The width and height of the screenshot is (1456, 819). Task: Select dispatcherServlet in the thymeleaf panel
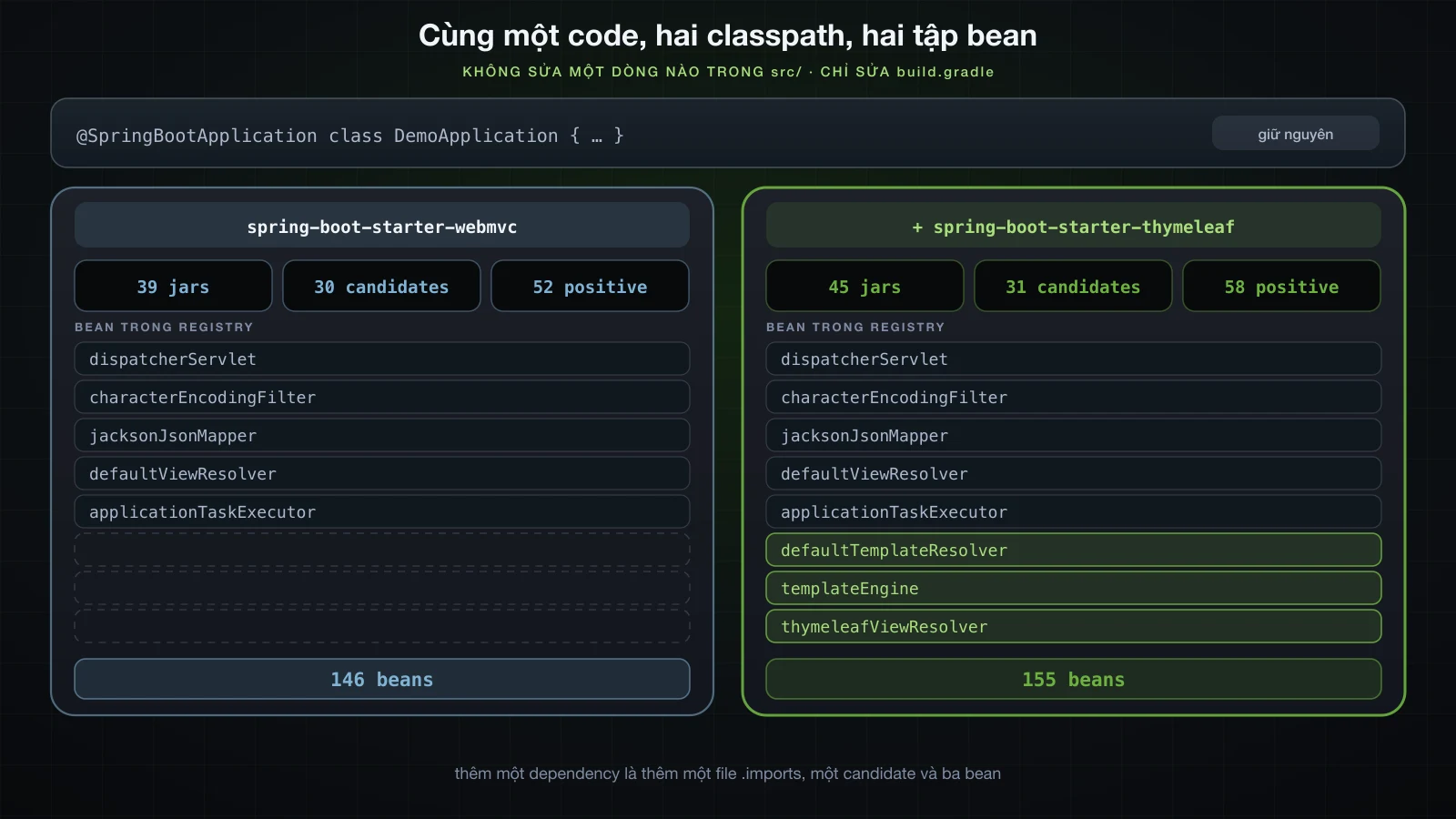pyautogui.click(x=1074, y=359)
